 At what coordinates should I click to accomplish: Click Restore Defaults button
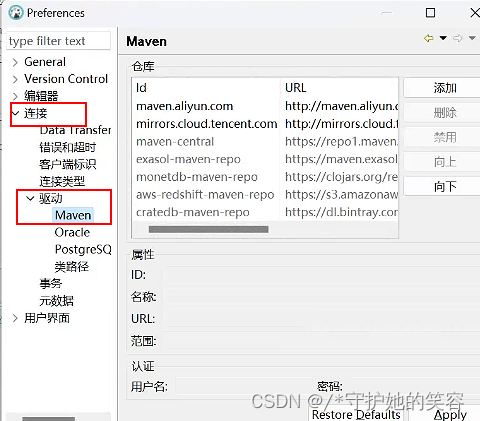point(356,415)
